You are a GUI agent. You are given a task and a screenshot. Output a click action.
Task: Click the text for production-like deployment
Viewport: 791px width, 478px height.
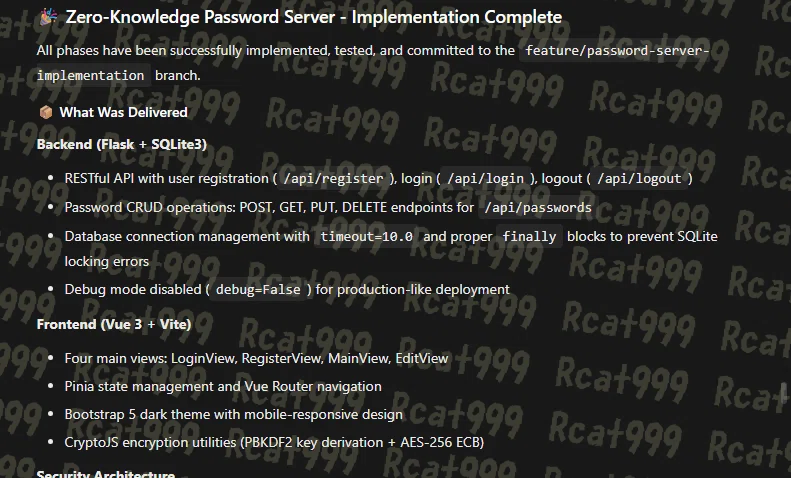(x=412, y=289)
